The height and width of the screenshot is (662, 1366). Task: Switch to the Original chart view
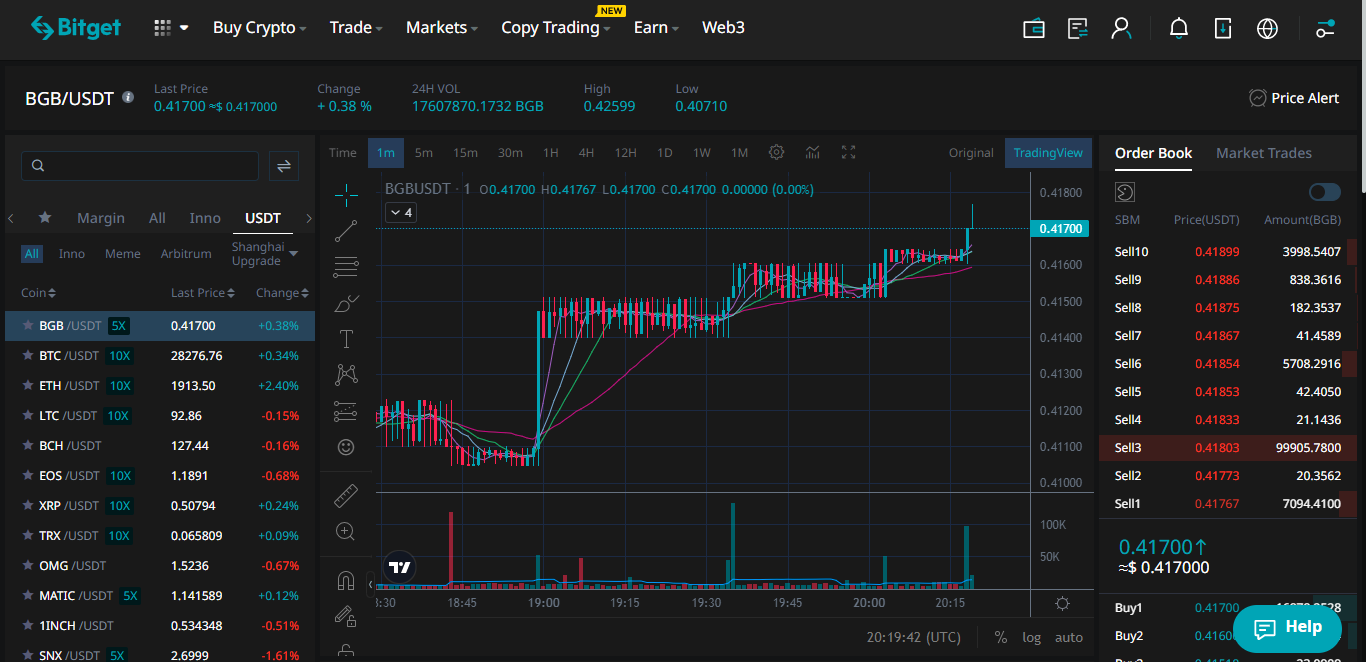(x=971, y=153)
